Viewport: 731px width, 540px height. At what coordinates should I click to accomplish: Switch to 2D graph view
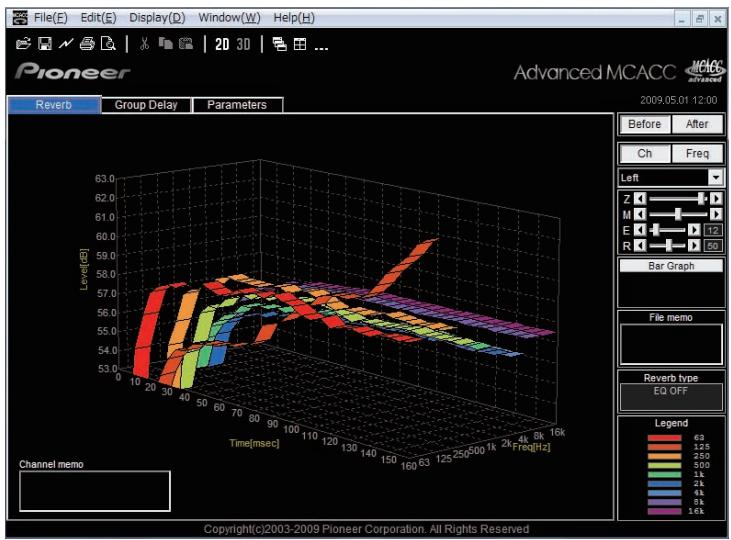(x=222, y=44)
